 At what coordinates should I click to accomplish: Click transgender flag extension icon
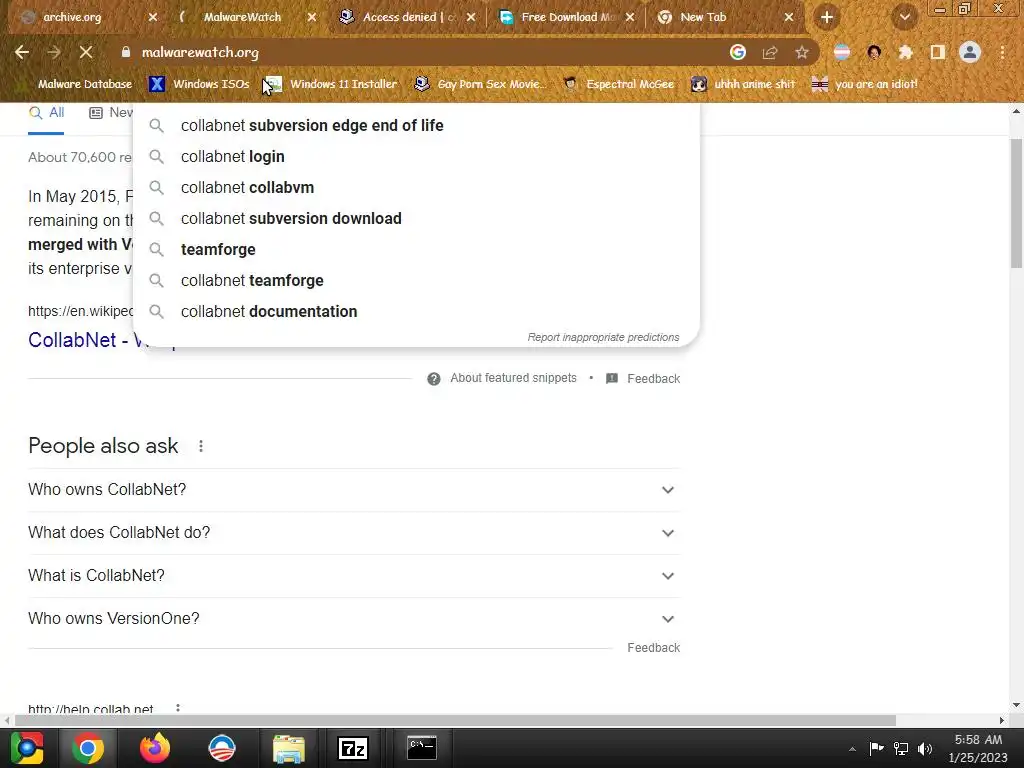click(x=842, y=52)
